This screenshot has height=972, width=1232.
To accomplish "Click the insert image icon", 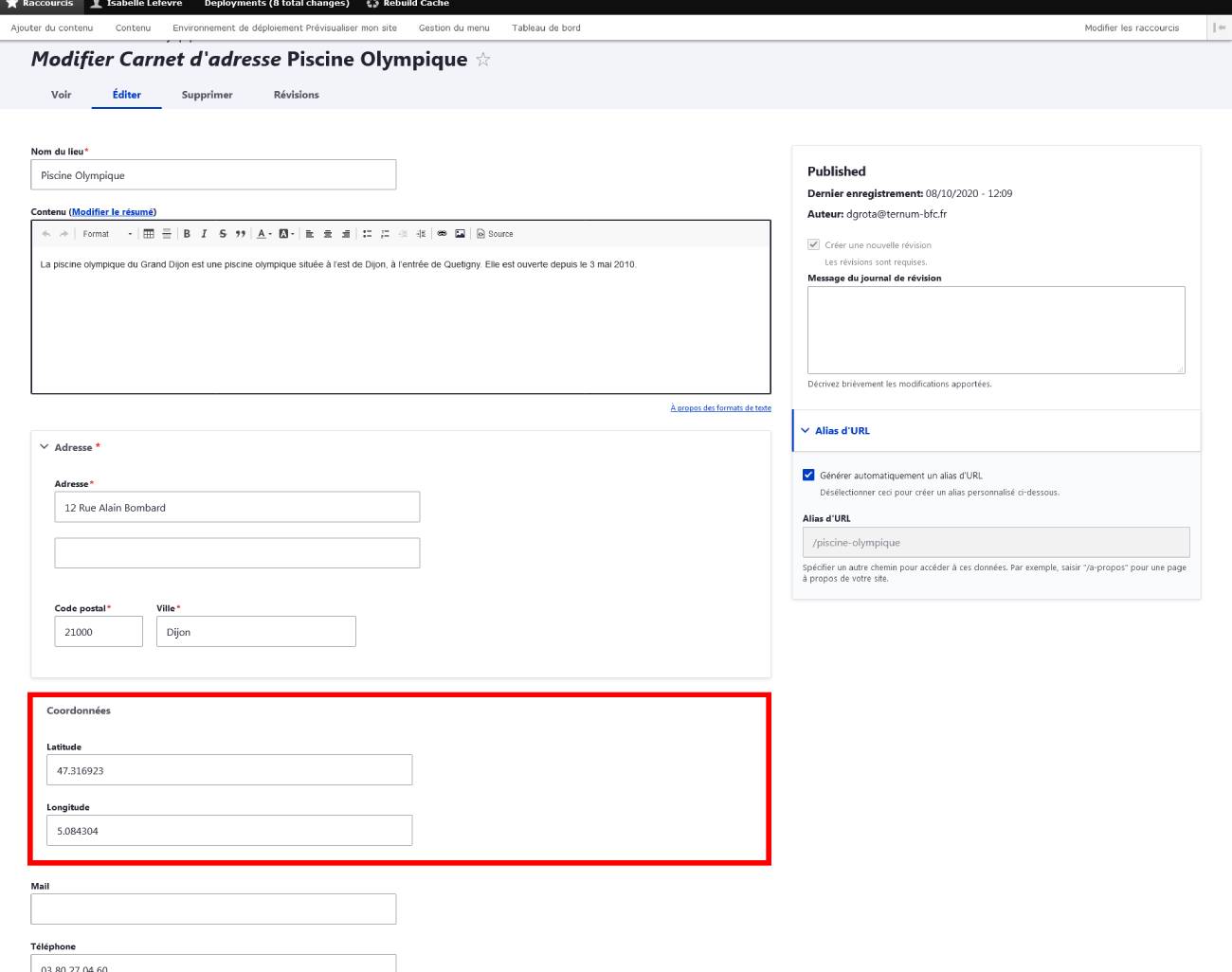I will pyautogui.click(x=460, y=234).
